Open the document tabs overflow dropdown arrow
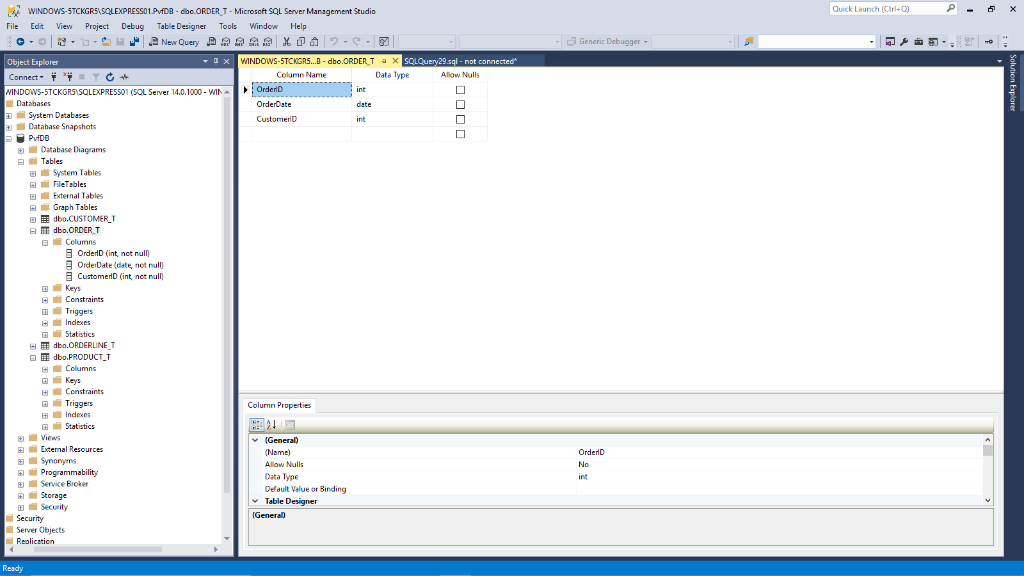1024x576 pixels. pos(999,61)
